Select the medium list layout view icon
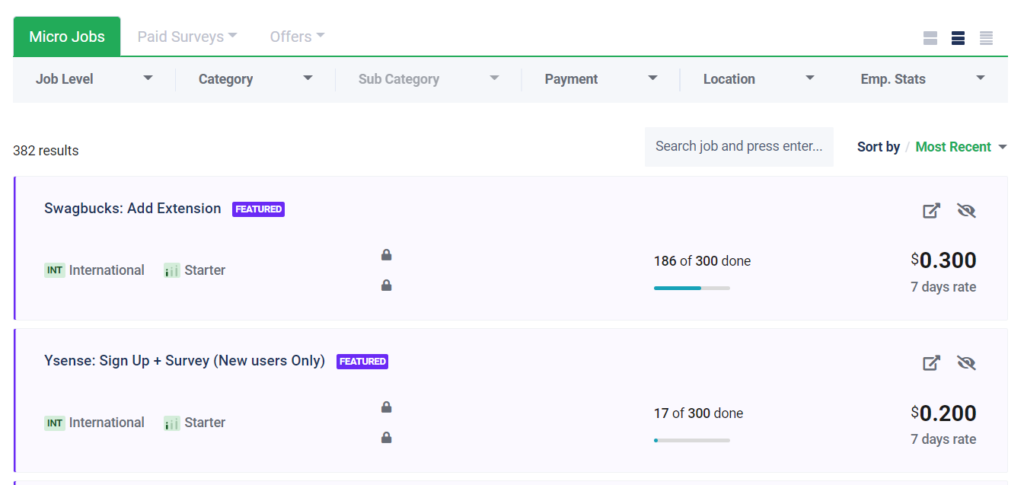The width and height of the screenshot is (1024, 485). [x=958, y=39]
